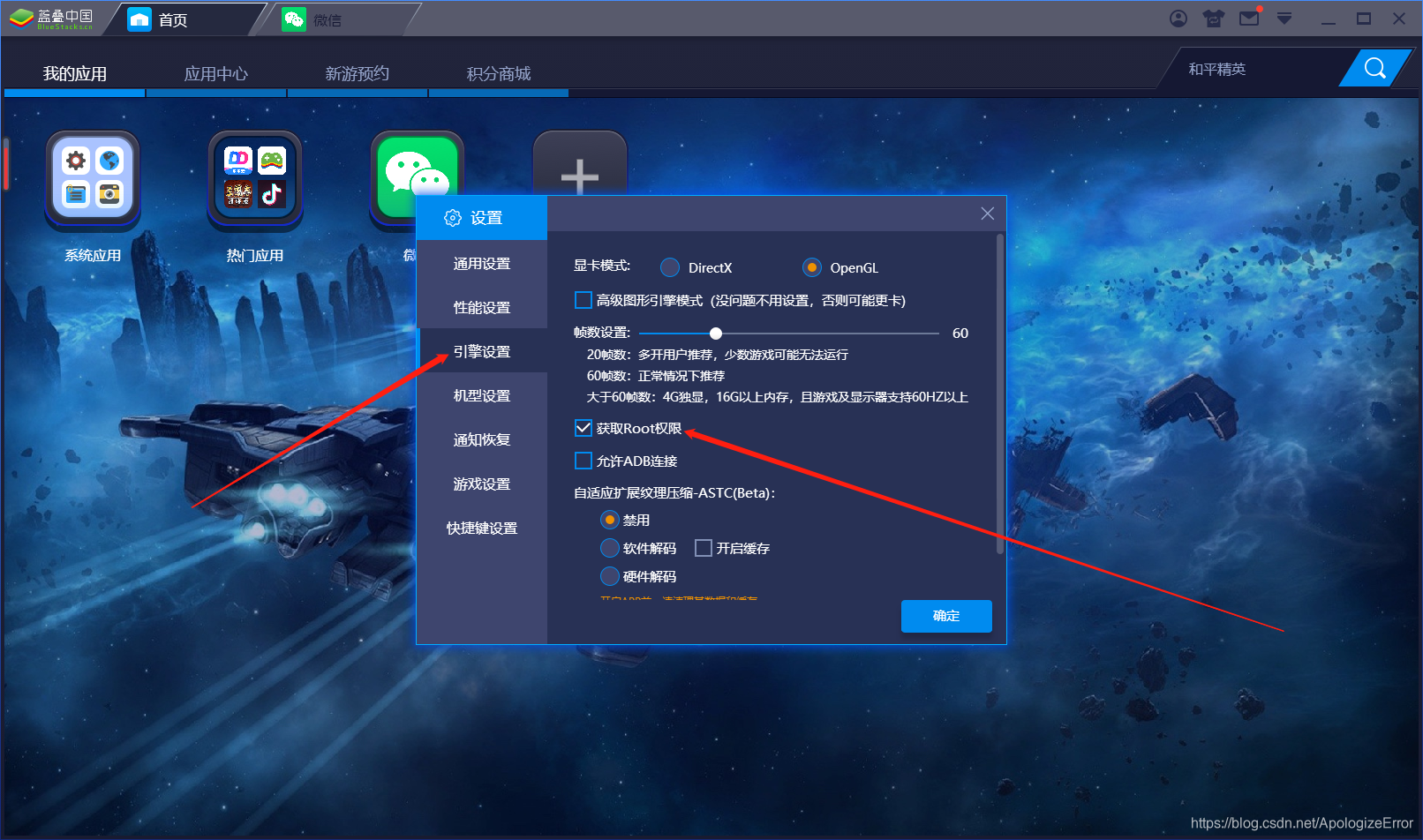Select the ASTC 硬件解码 radio option
The image size is (1423, 840).
(610, 576)
